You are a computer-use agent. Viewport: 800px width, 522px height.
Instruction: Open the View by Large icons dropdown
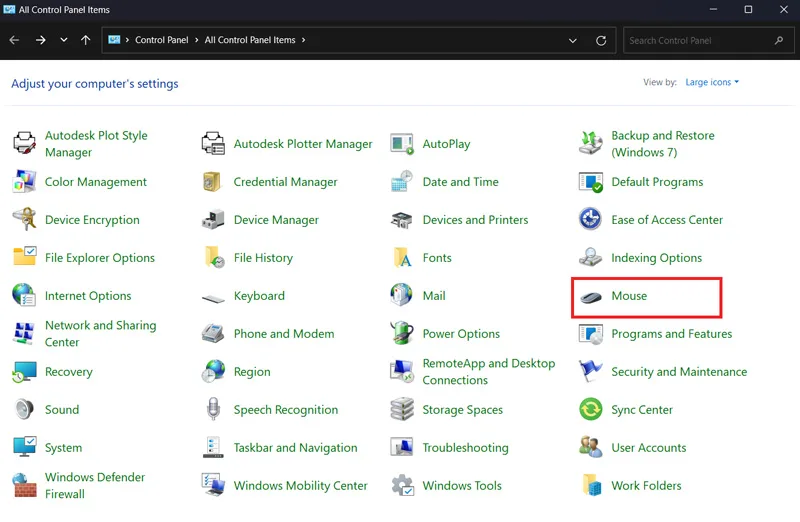712,82
